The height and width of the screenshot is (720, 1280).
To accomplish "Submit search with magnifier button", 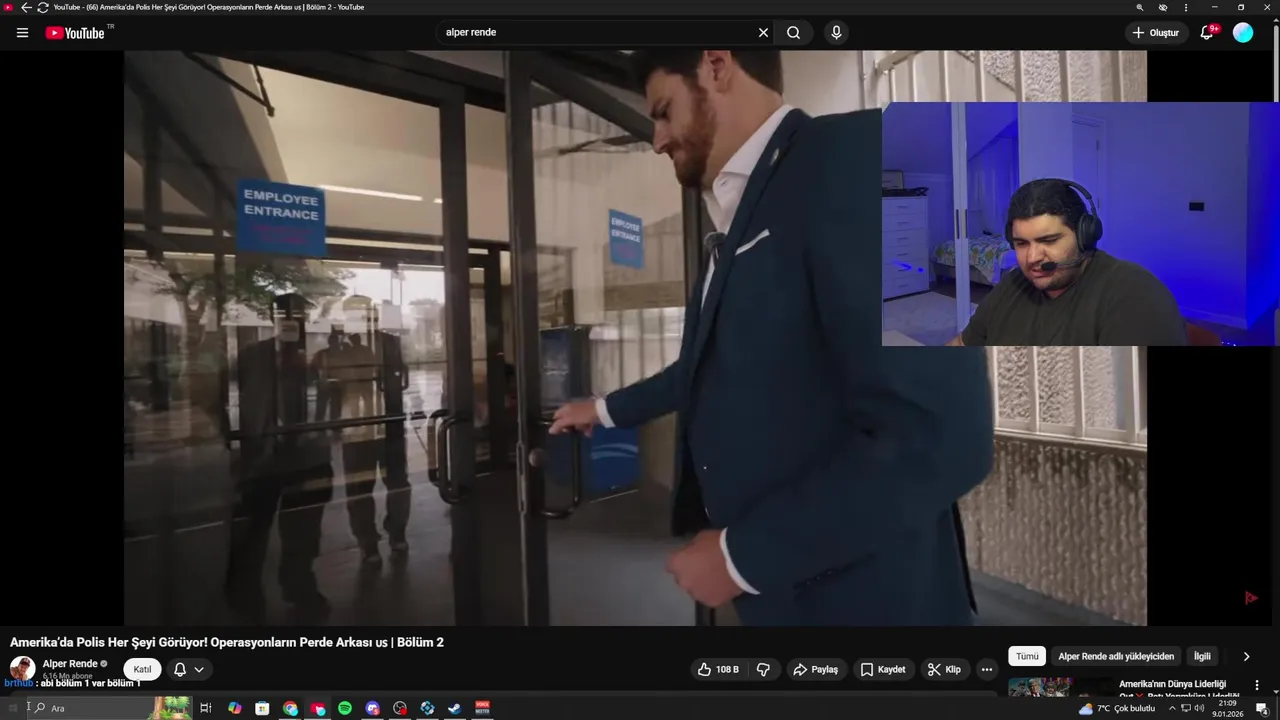I will point(793,33).
